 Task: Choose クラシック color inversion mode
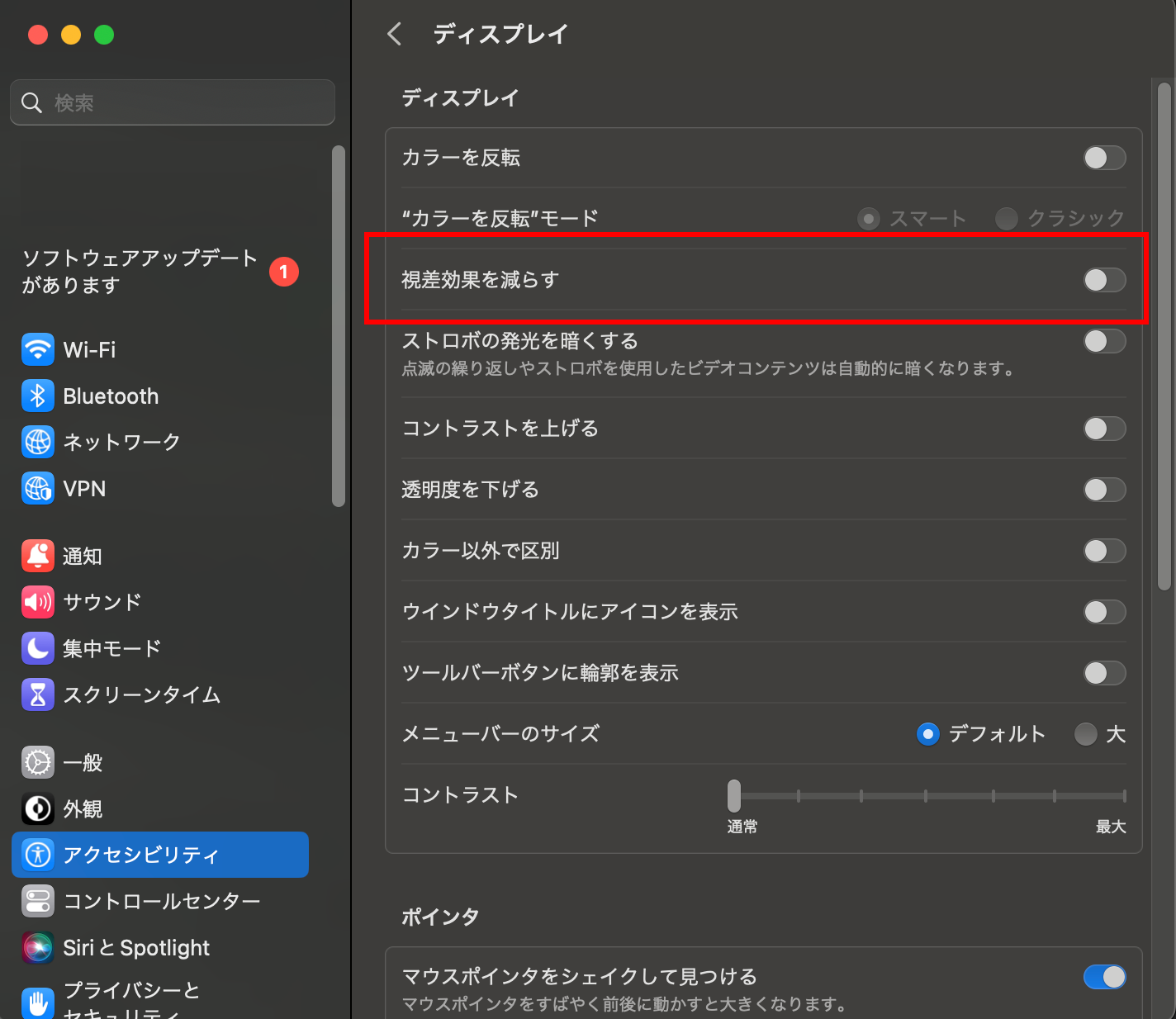(1007, 218)
